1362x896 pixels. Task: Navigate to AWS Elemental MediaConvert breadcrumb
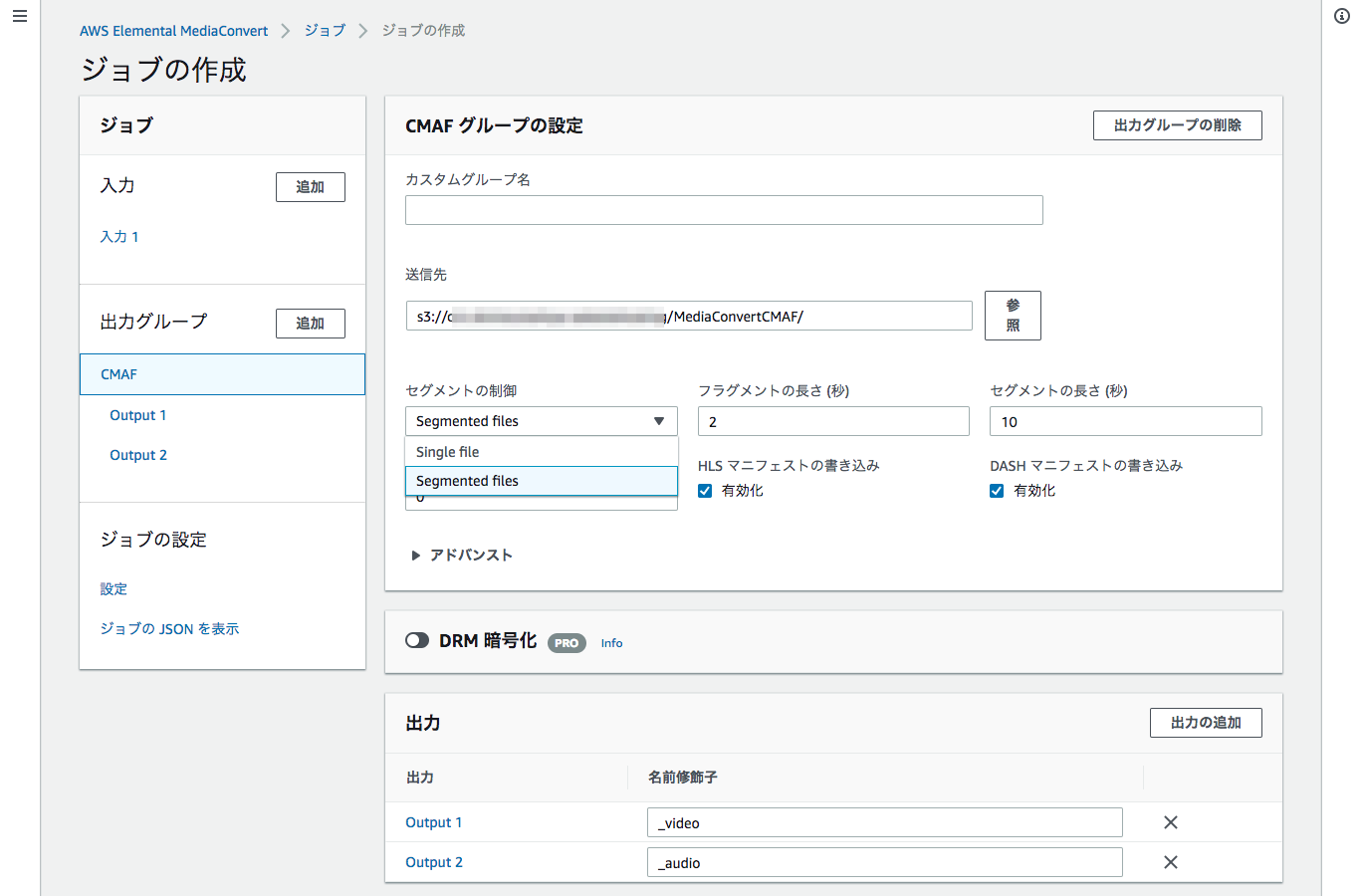coord(173,30)
